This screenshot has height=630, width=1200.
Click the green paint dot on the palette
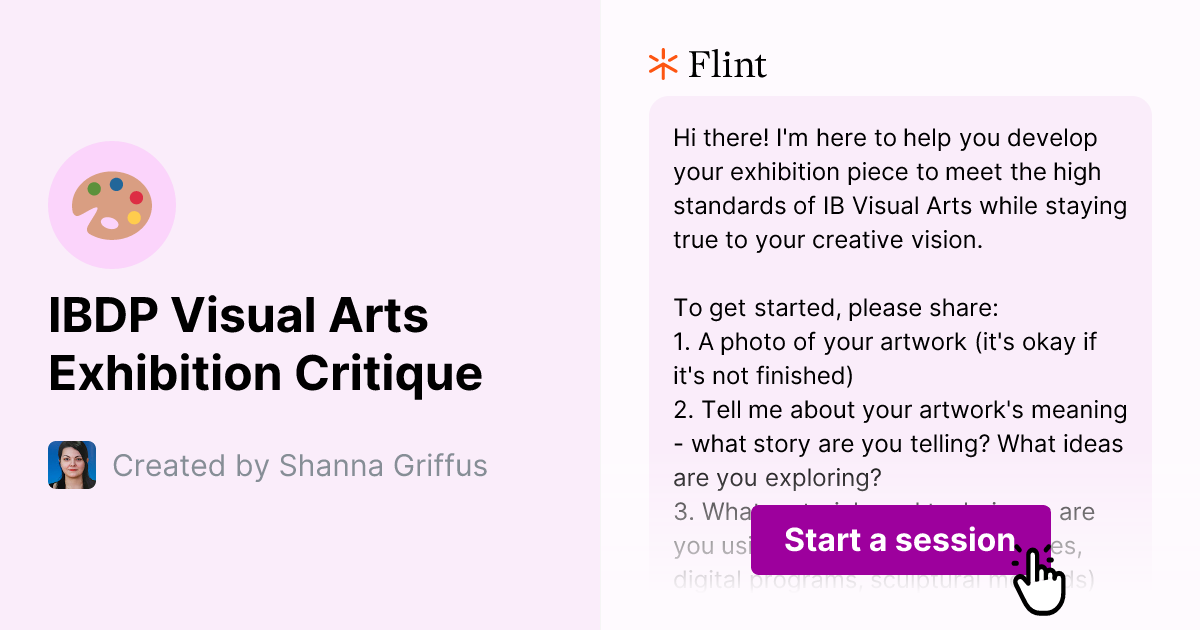(x=94, y=188)
